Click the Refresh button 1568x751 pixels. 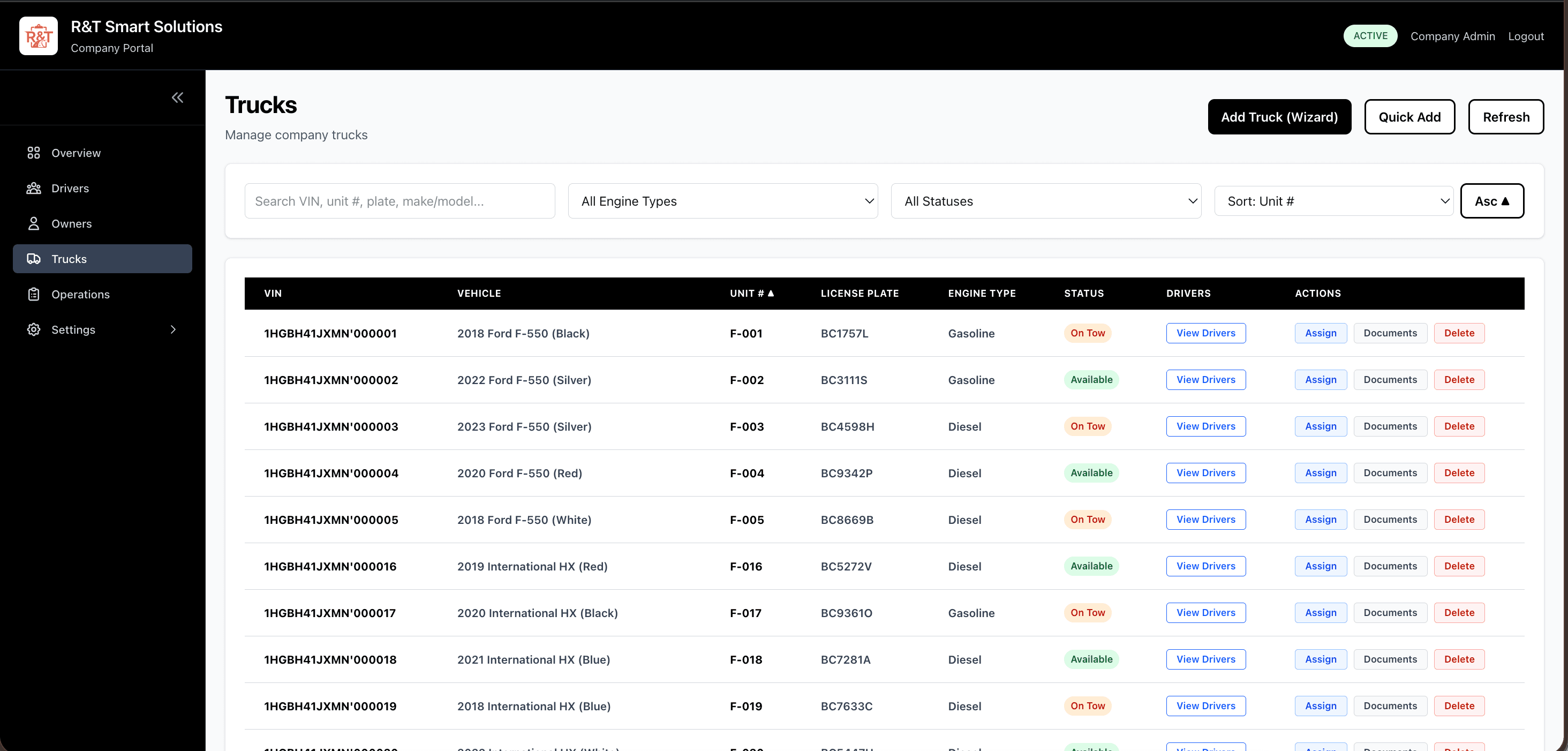1506,116
